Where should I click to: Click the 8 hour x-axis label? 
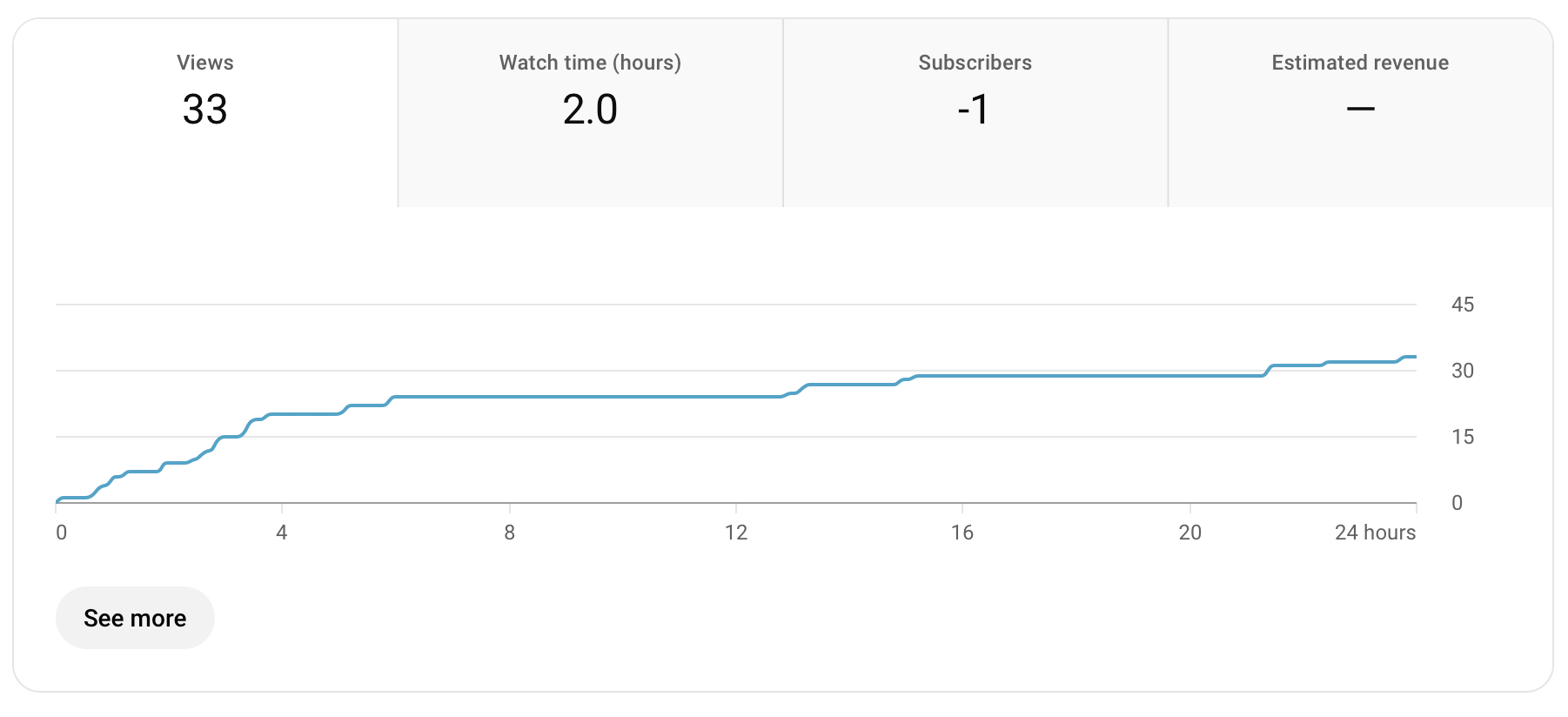pyautogui.click(x=510, y=533)
